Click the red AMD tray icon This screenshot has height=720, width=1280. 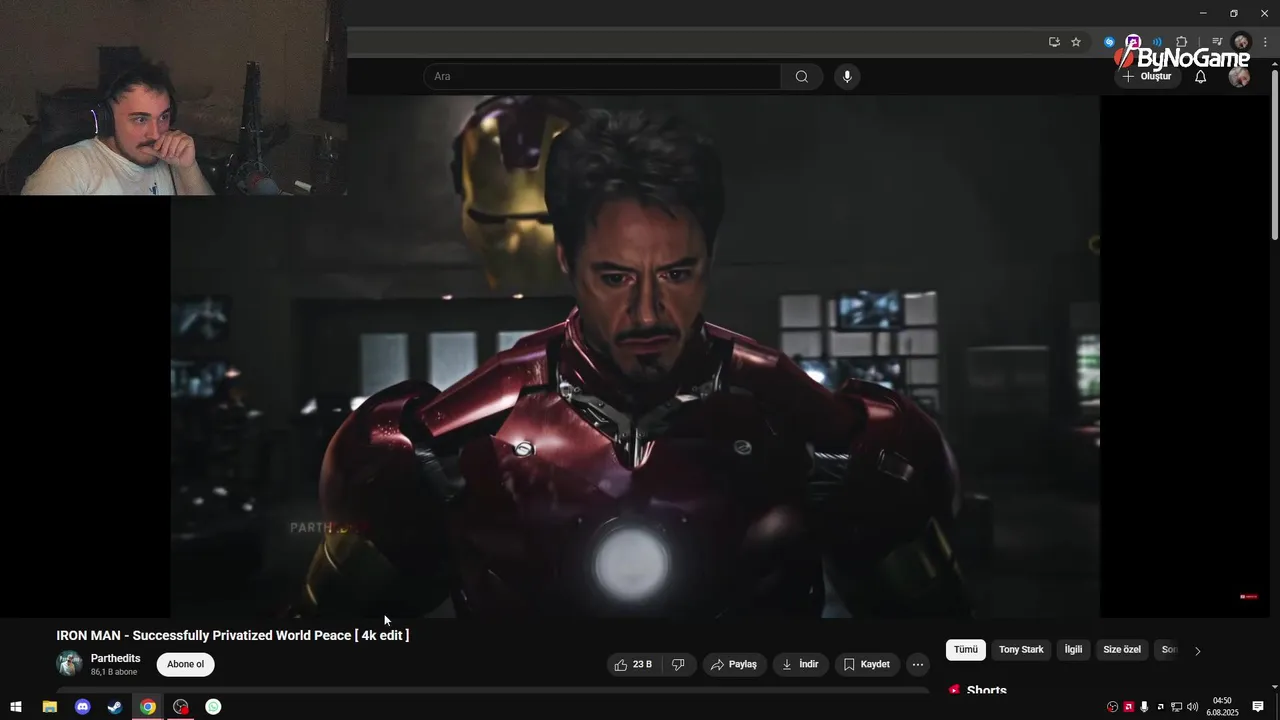click(x=1129, y=707)
